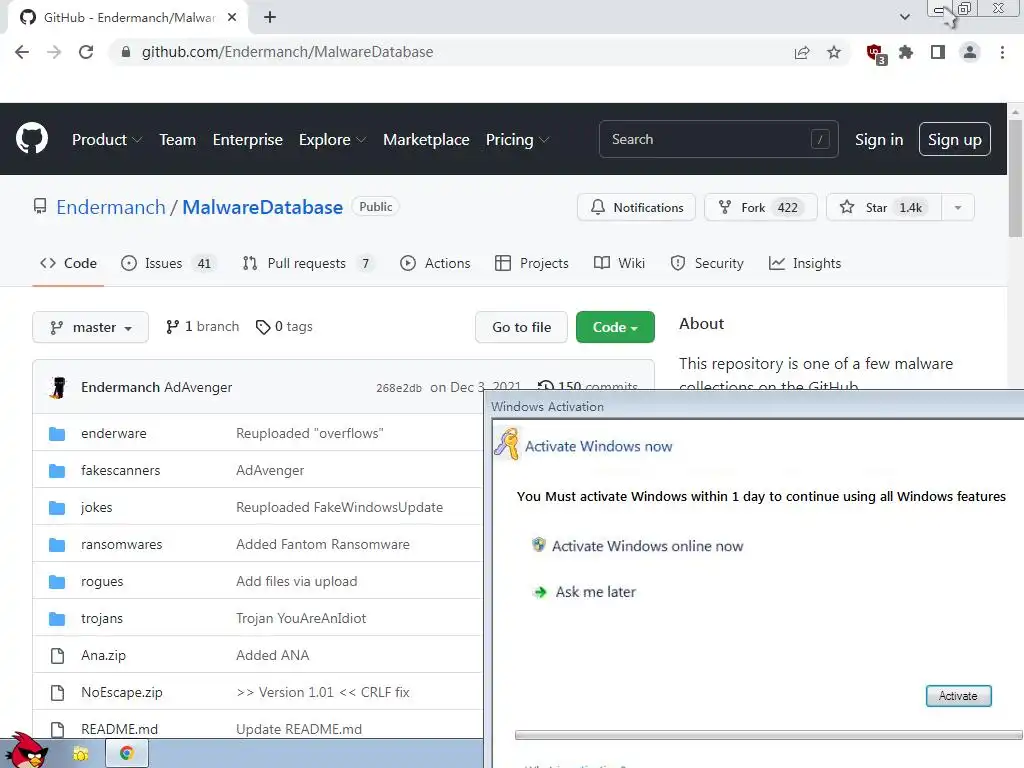The image size is (1024, 768).
Task: Bookmark this page with the star icon
Action: (834, 52)
